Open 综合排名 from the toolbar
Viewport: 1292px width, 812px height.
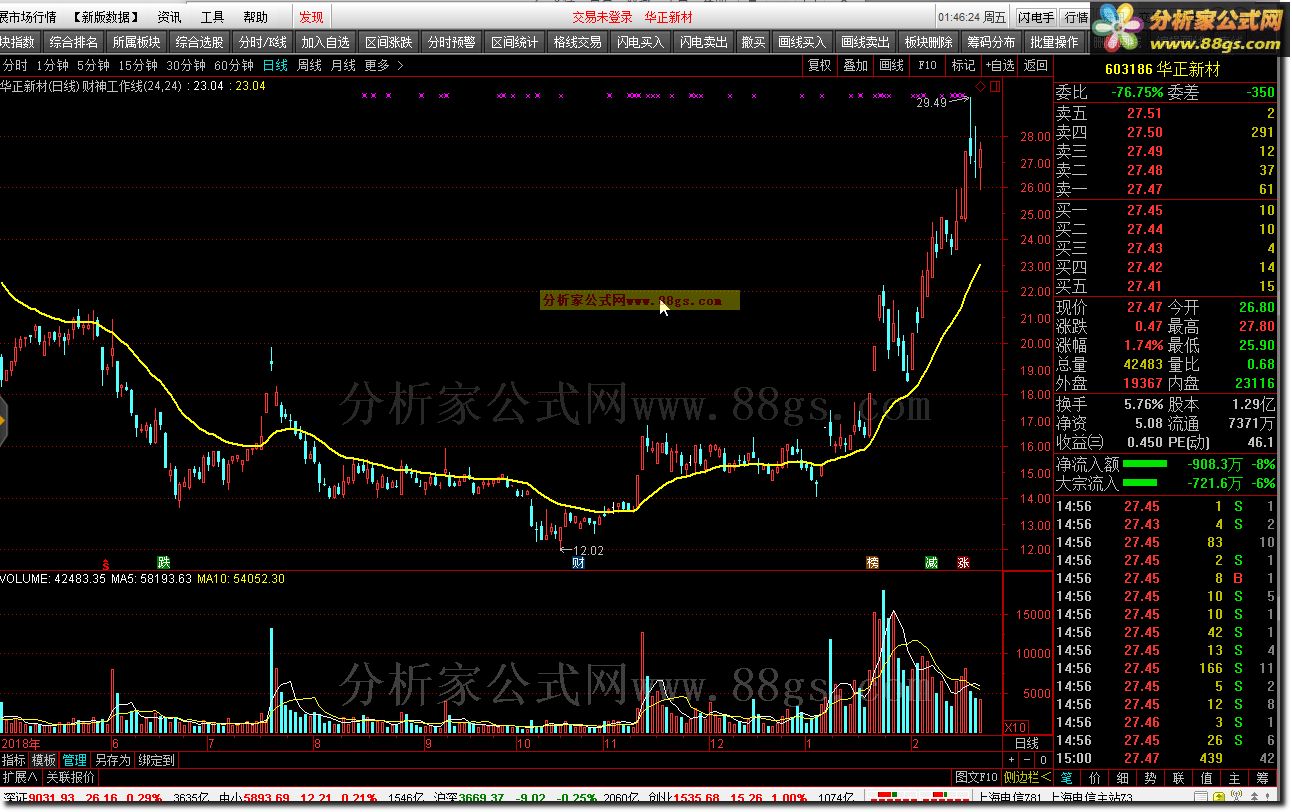point(74,42)
